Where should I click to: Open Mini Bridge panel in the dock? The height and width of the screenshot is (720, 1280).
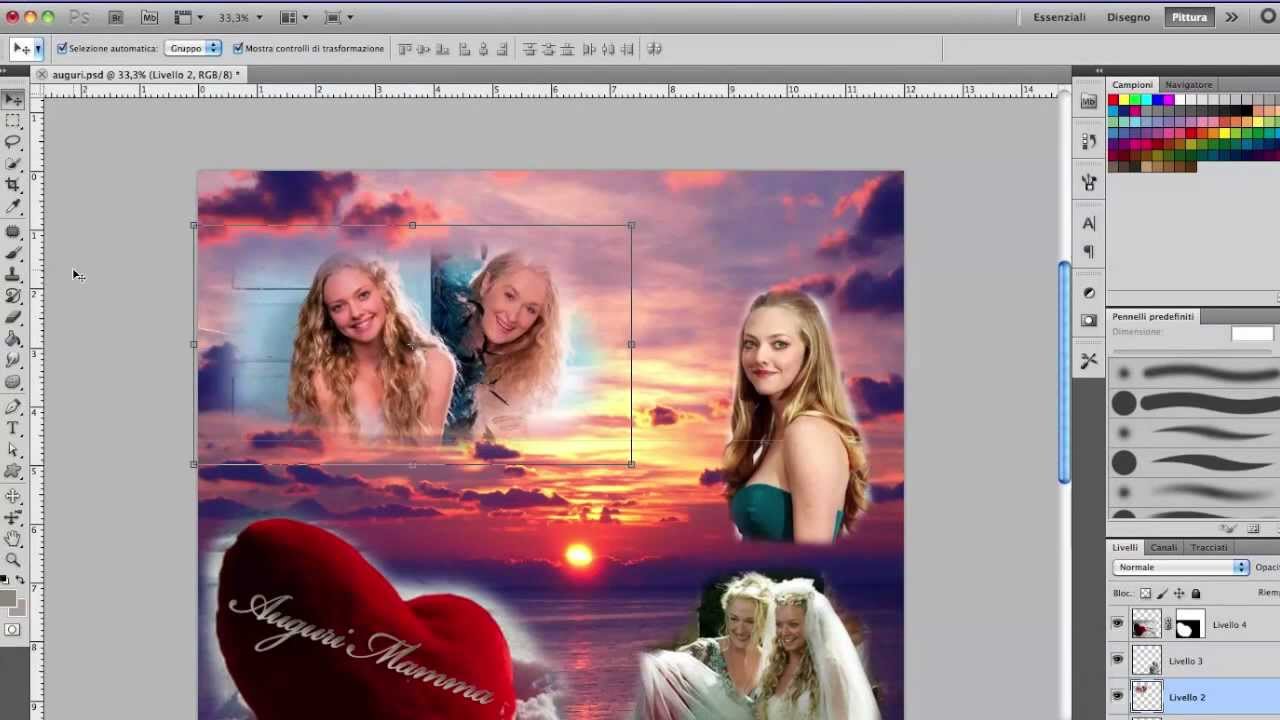click(x=1089, y=101)
